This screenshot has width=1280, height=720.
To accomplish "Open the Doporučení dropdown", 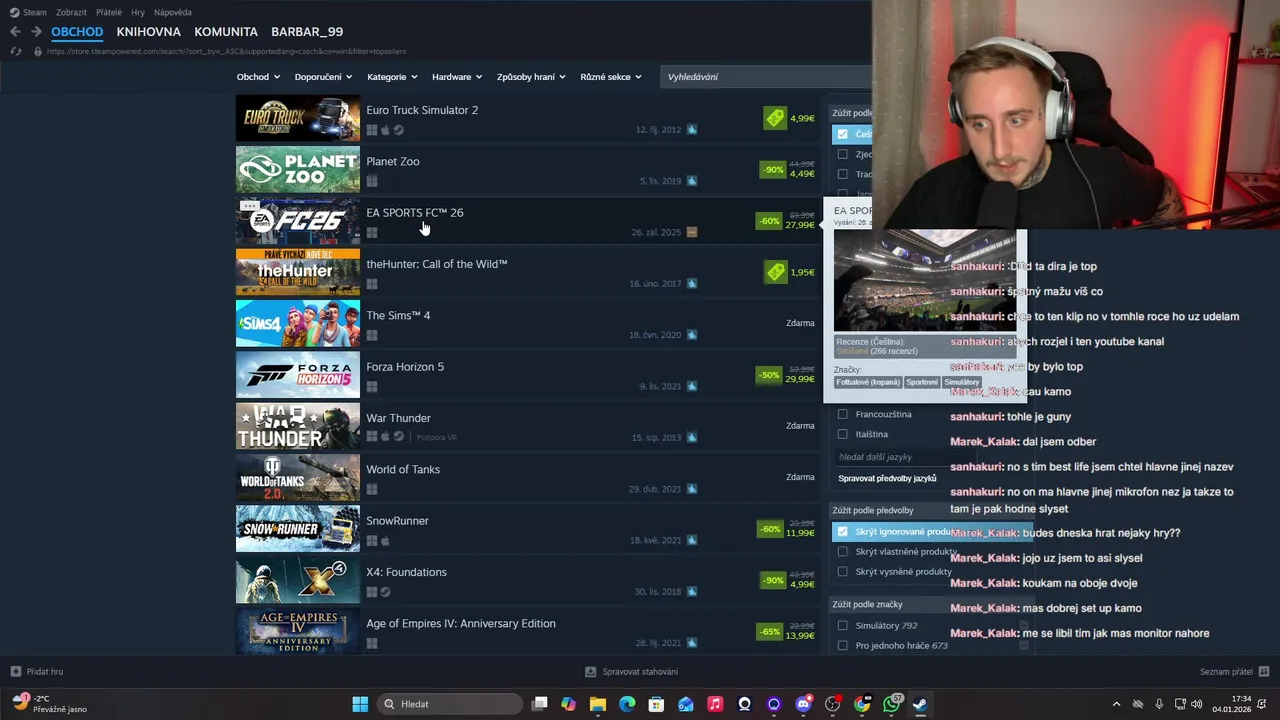I will 323,77.
